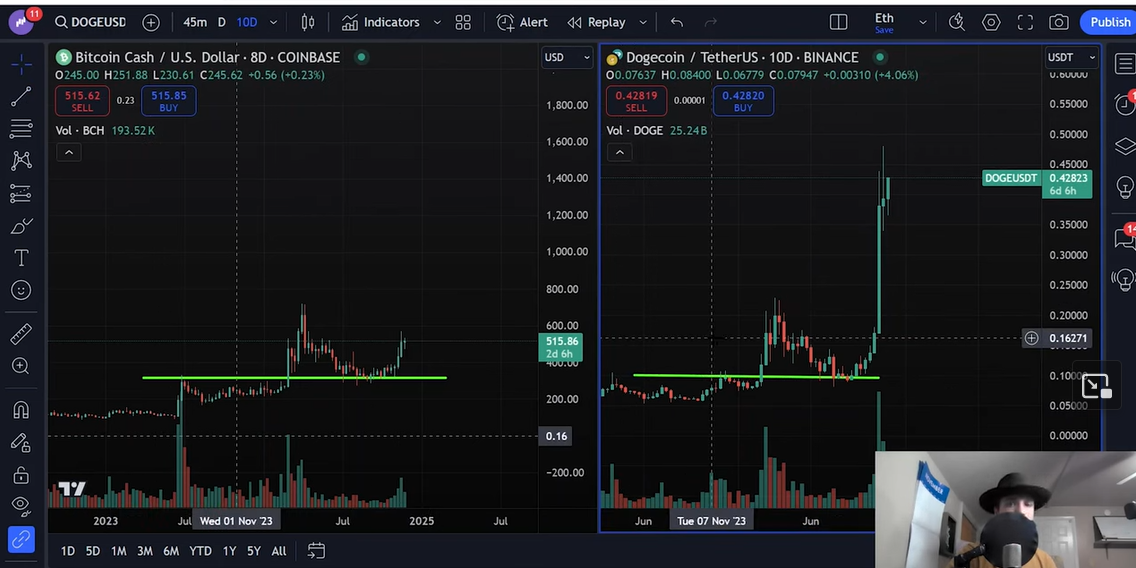Screen dimensions: 1136x568
Task: Toggle lock all drawings
Action: click(21, 475)
